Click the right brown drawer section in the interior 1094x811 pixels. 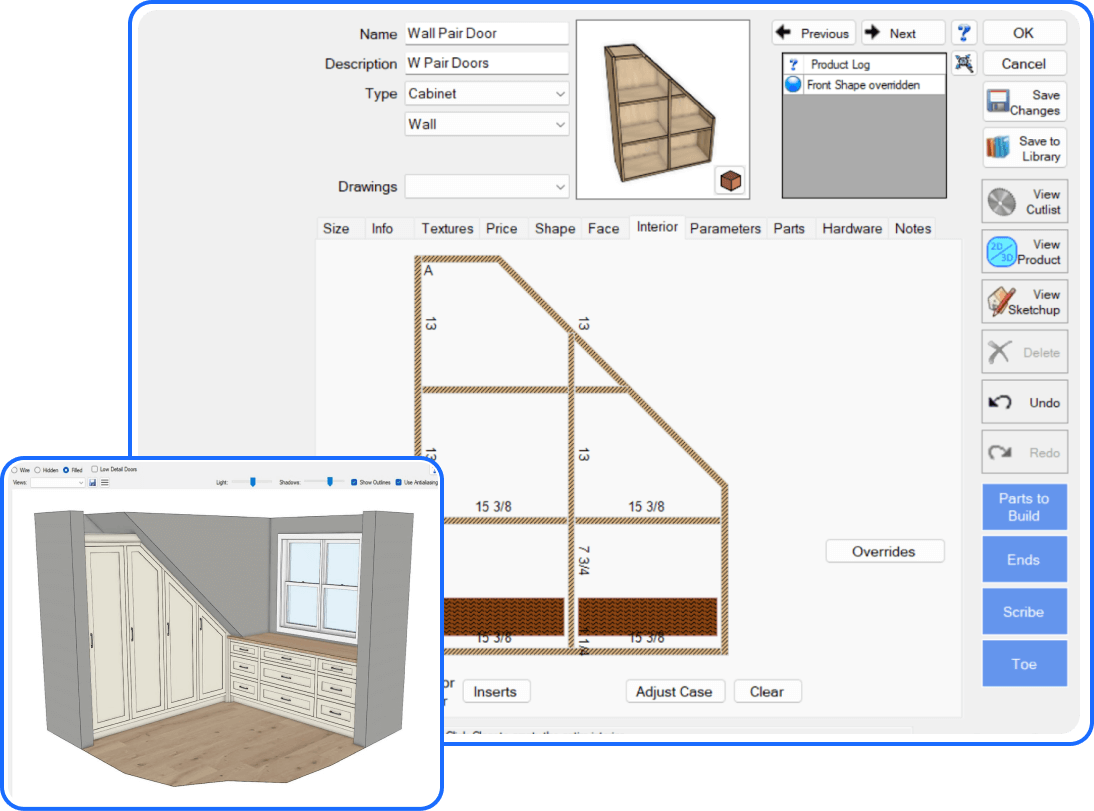point(647,616)
